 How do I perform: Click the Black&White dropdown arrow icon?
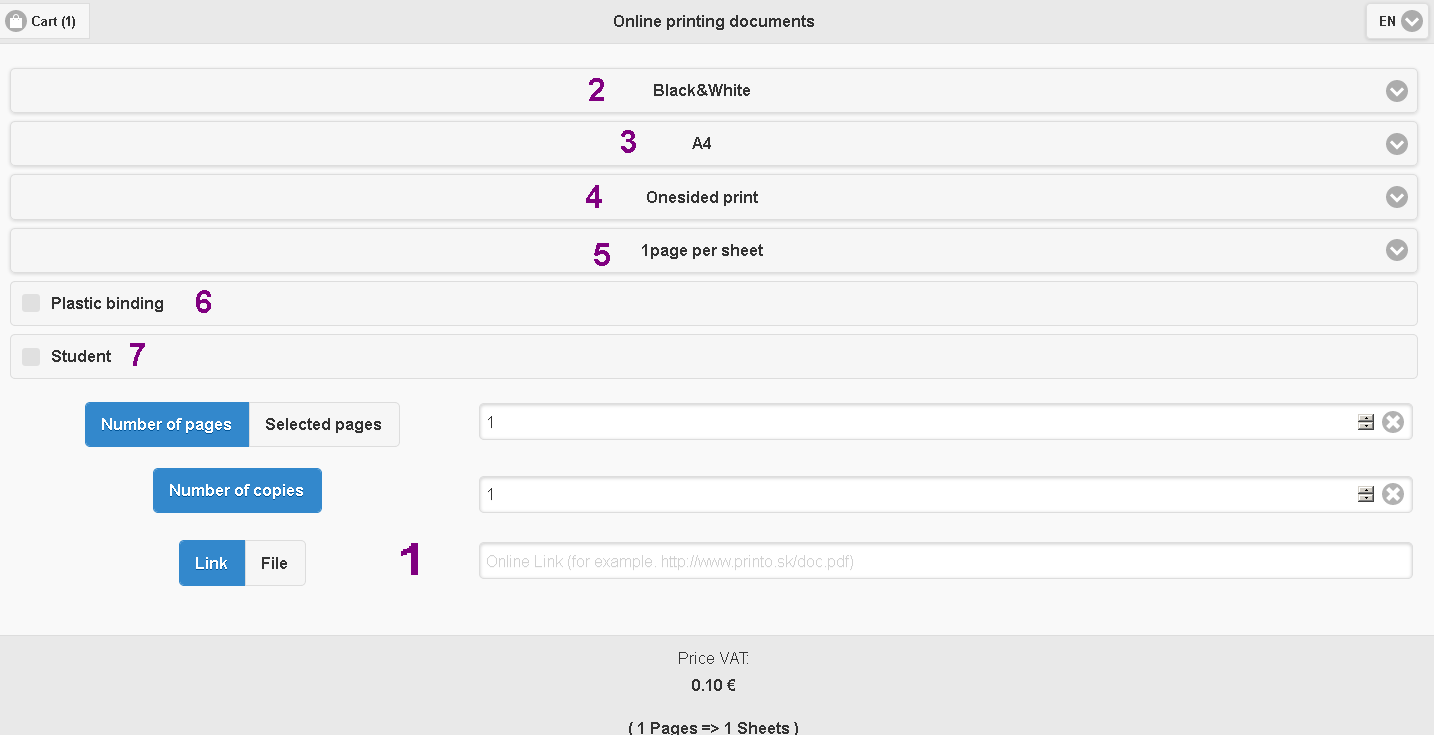[x=1396, y=91]
